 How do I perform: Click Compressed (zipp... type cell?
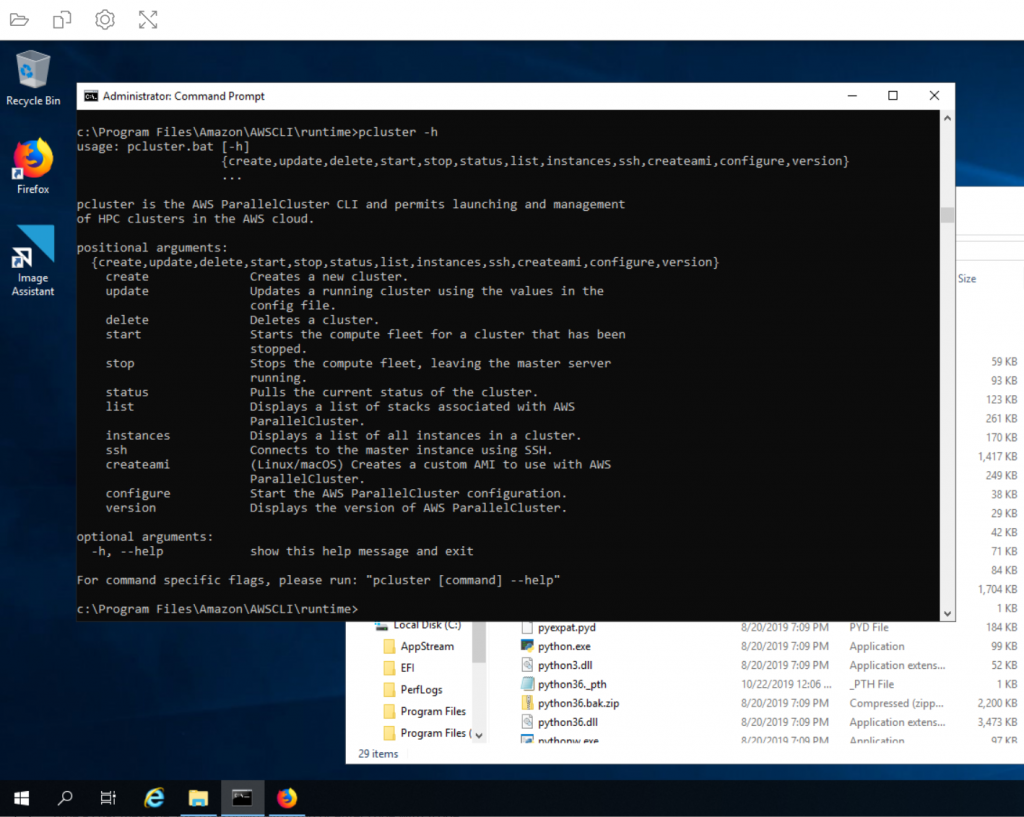[x=897, y=703]
